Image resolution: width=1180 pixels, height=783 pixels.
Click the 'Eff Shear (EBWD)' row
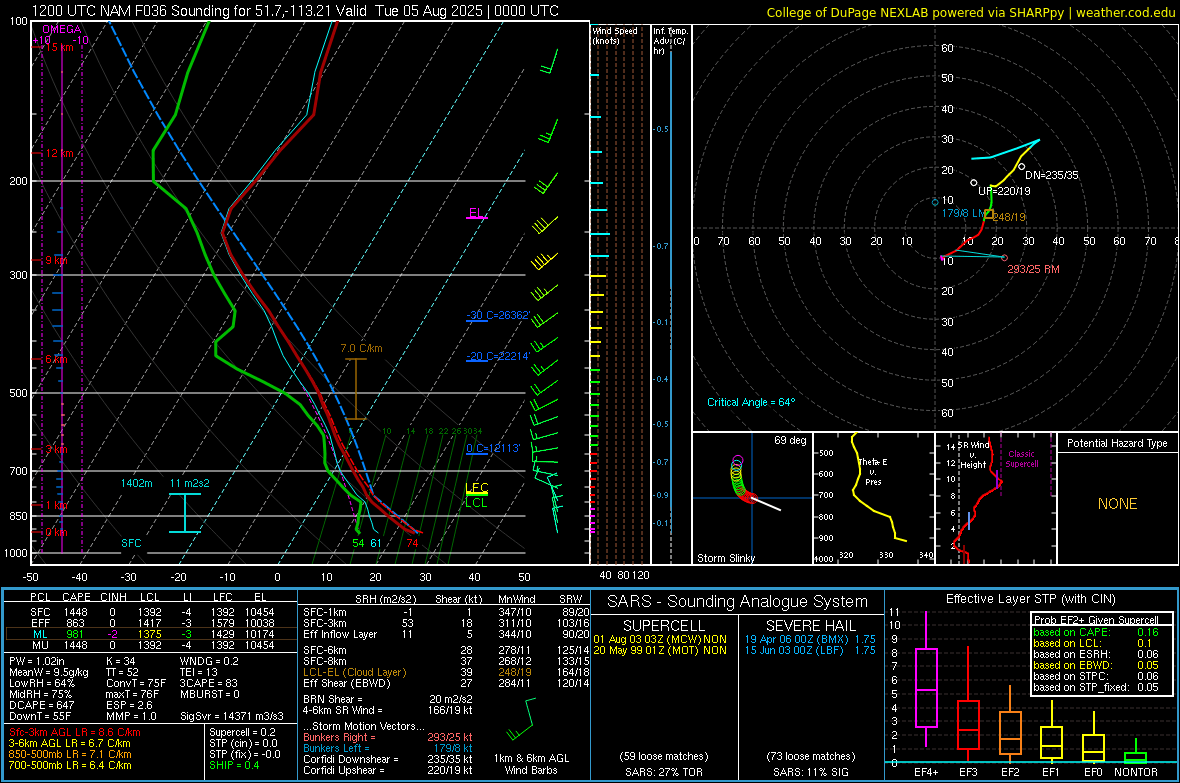(x=446, y=683)
